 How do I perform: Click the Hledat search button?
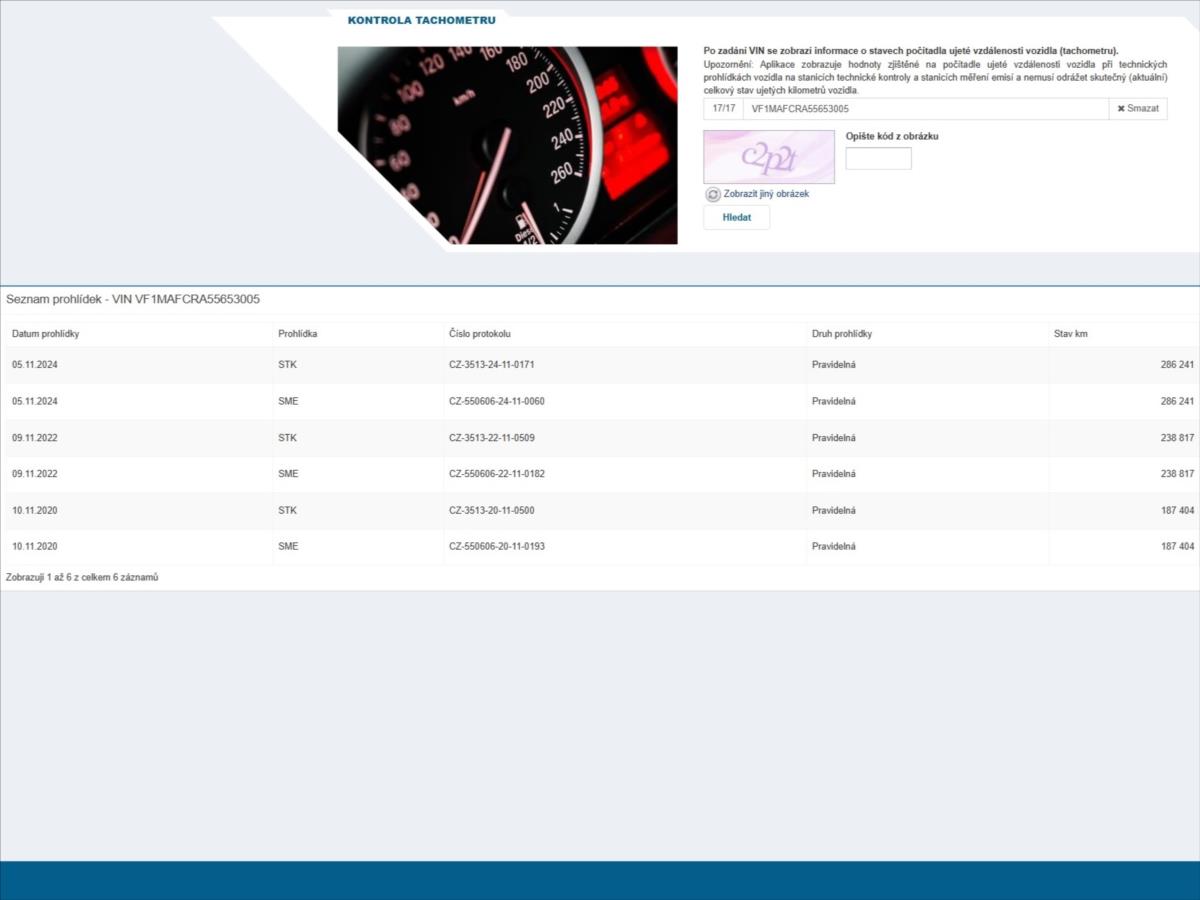[736, 217]
